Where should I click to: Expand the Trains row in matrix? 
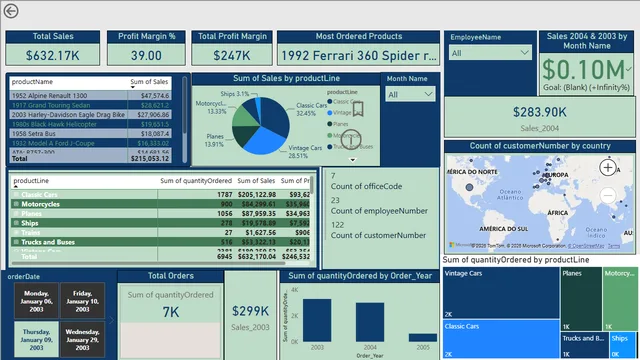pos(16,233)
